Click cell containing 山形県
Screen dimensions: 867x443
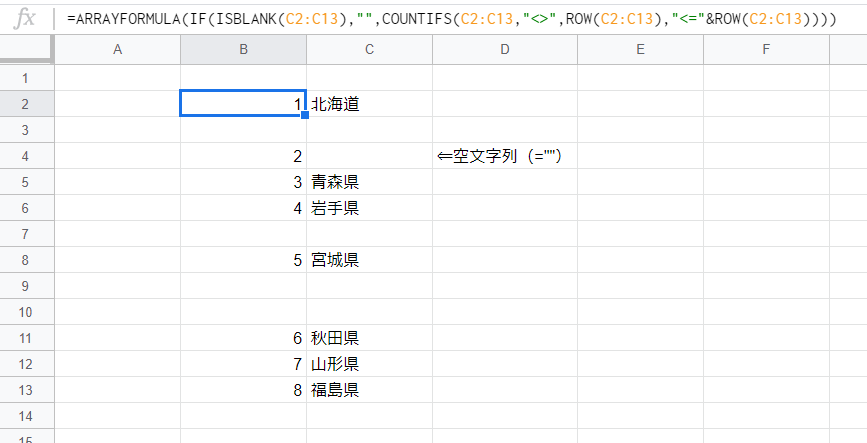point(369,364)
